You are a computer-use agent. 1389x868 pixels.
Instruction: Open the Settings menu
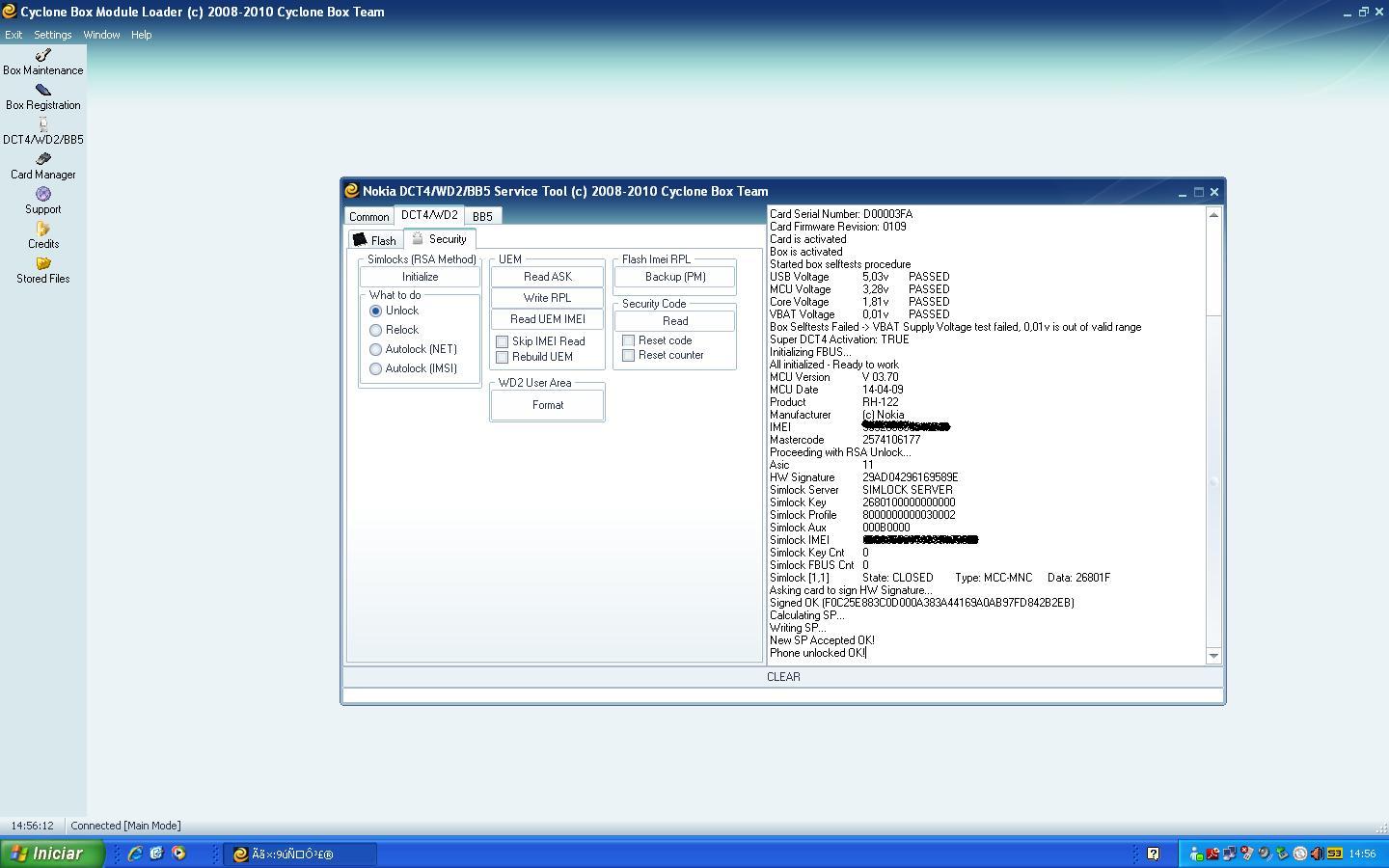pos(53,35)
